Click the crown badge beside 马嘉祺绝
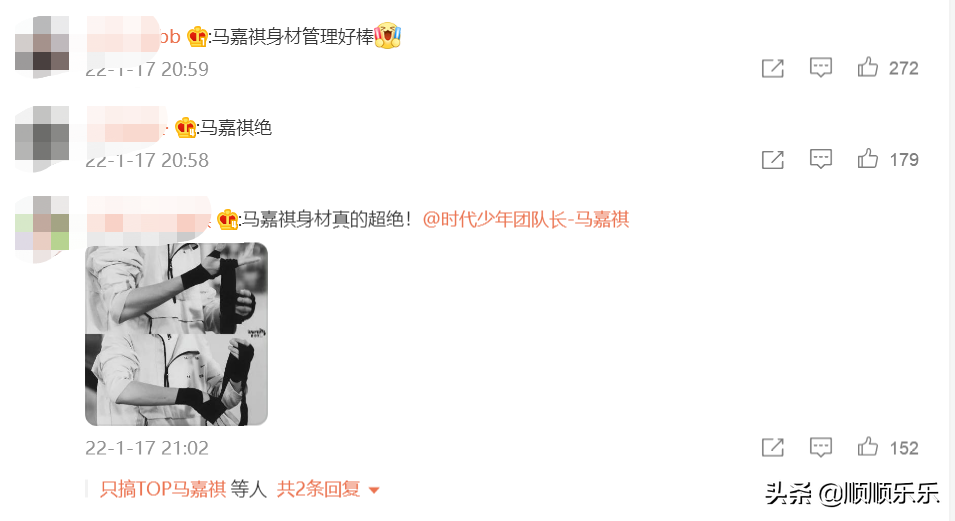 (186, 128)
